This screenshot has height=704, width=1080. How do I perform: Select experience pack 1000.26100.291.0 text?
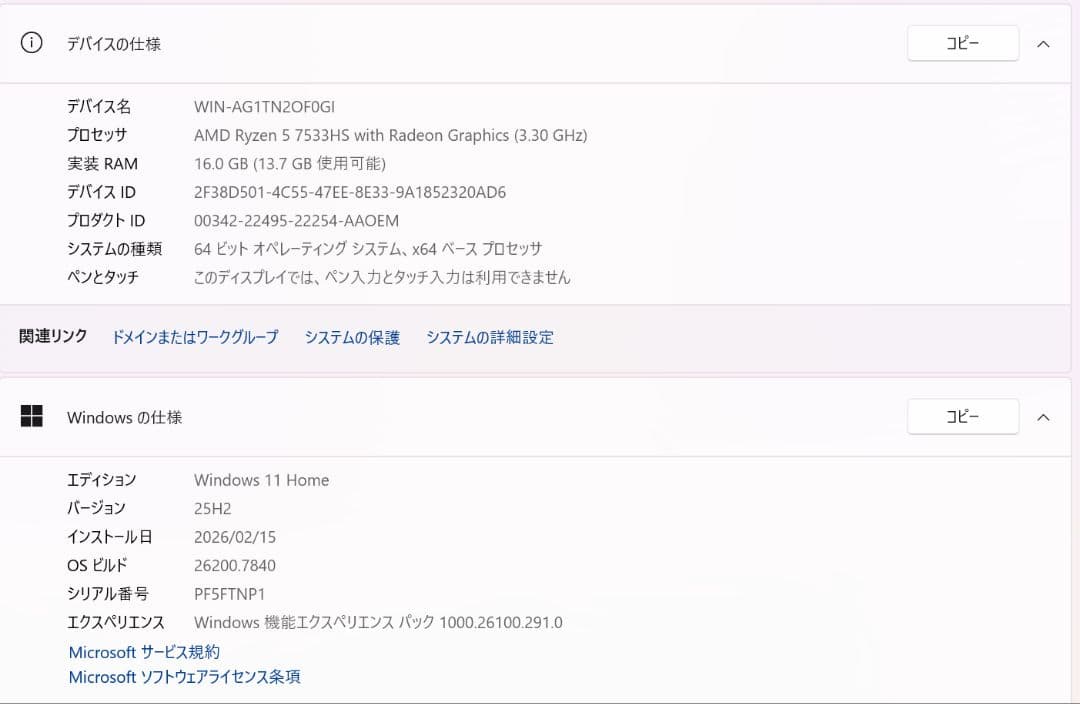tap(501, 623)
